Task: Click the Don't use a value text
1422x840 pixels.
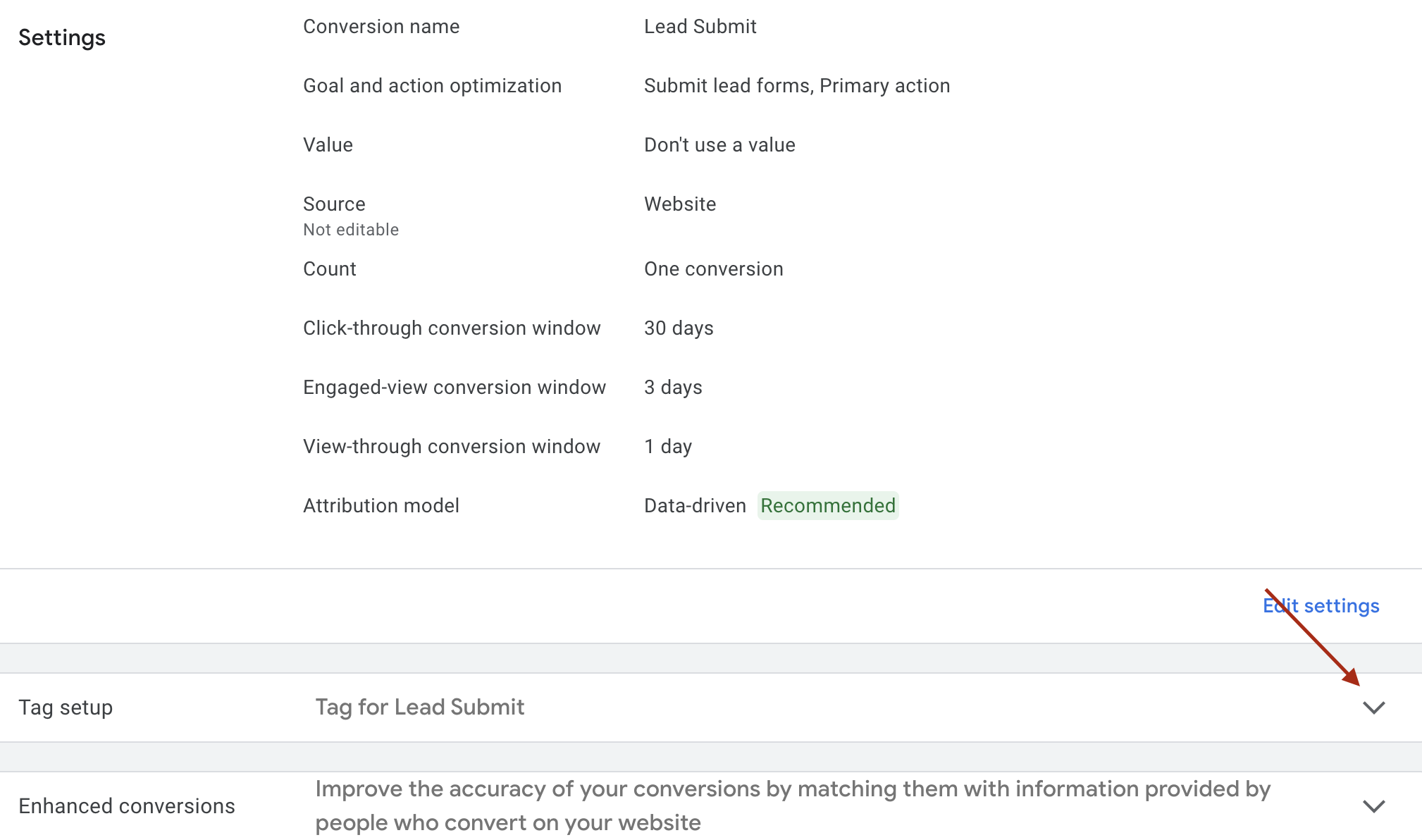Action: pyautogui.click(x=719, y=145)
